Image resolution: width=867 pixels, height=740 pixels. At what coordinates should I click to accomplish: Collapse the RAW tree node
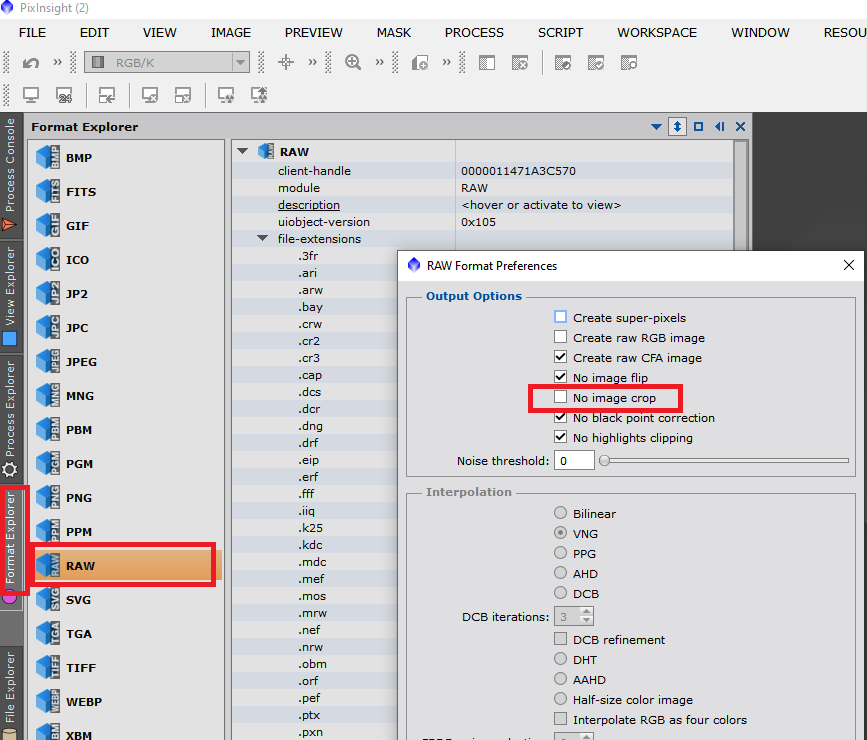tap(242, 152)
